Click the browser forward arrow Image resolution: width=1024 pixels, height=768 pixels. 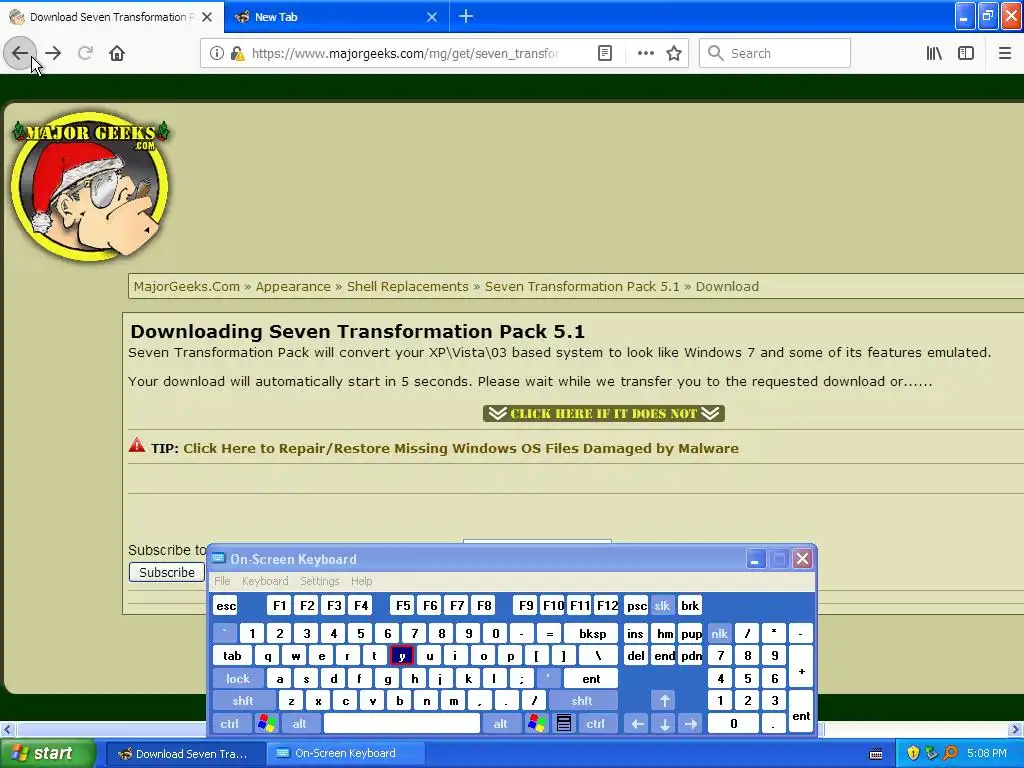tap(54, 53)
